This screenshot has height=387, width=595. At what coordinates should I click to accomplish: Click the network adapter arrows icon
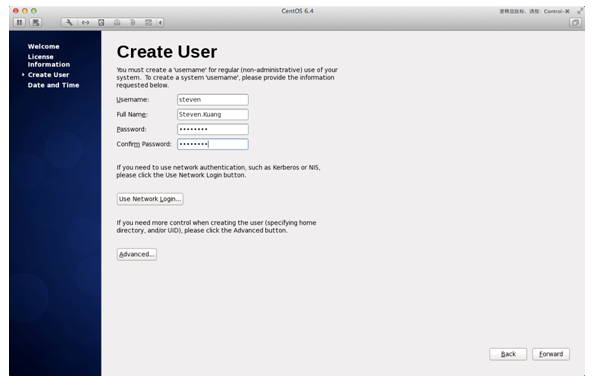pos(85,23)
